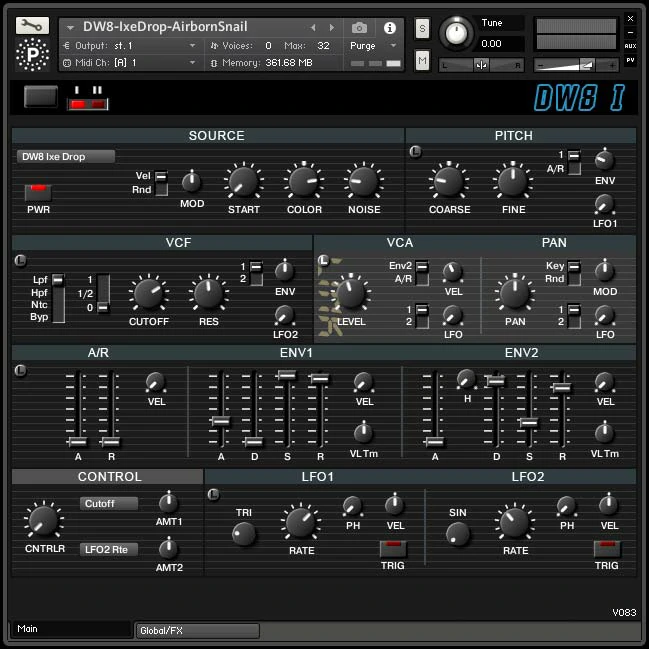Open the DW8 Ixe Drop source selector
The image size is (649, 649).
(66, 156)
